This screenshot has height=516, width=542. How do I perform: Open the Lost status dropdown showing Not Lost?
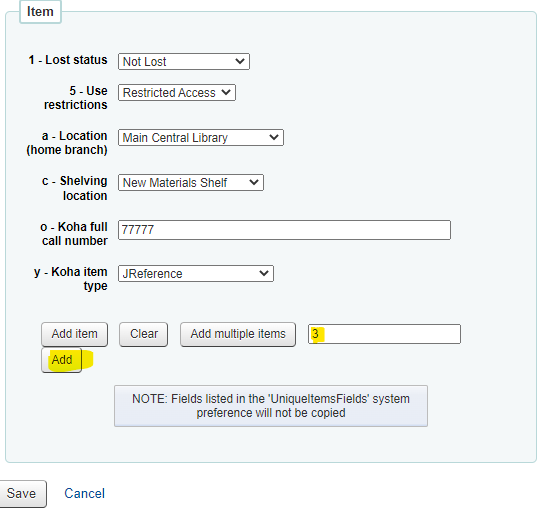point(184,62)
